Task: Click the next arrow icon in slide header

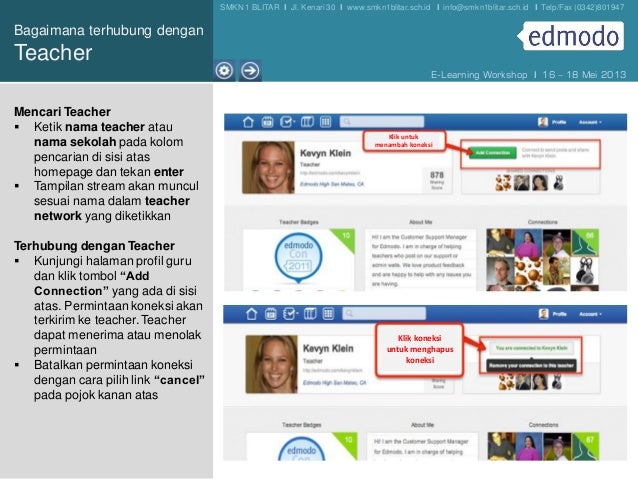Action: pos(250,70)
